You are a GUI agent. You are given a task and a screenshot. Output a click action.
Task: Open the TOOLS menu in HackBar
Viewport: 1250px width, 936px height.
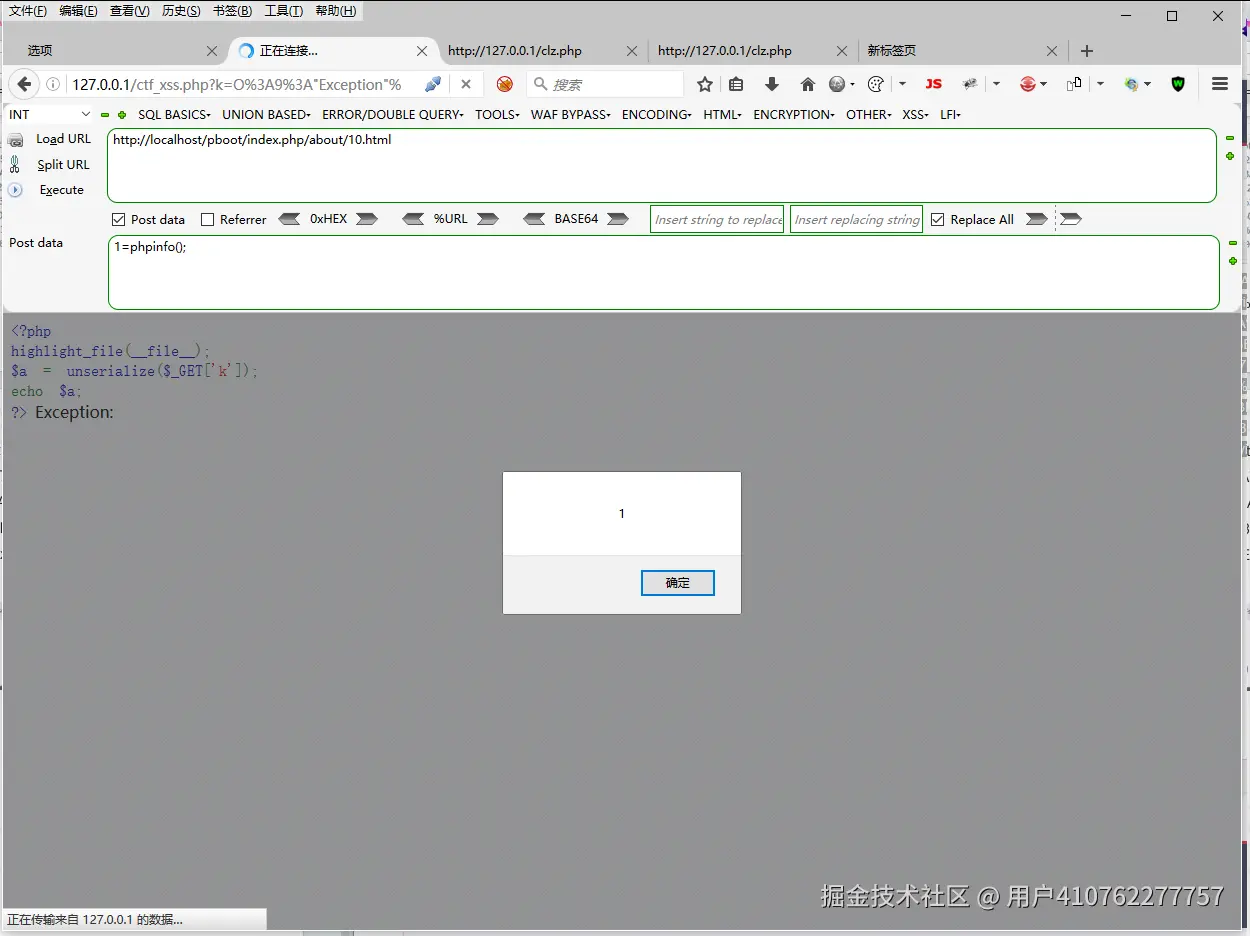(x=497, y=115)
